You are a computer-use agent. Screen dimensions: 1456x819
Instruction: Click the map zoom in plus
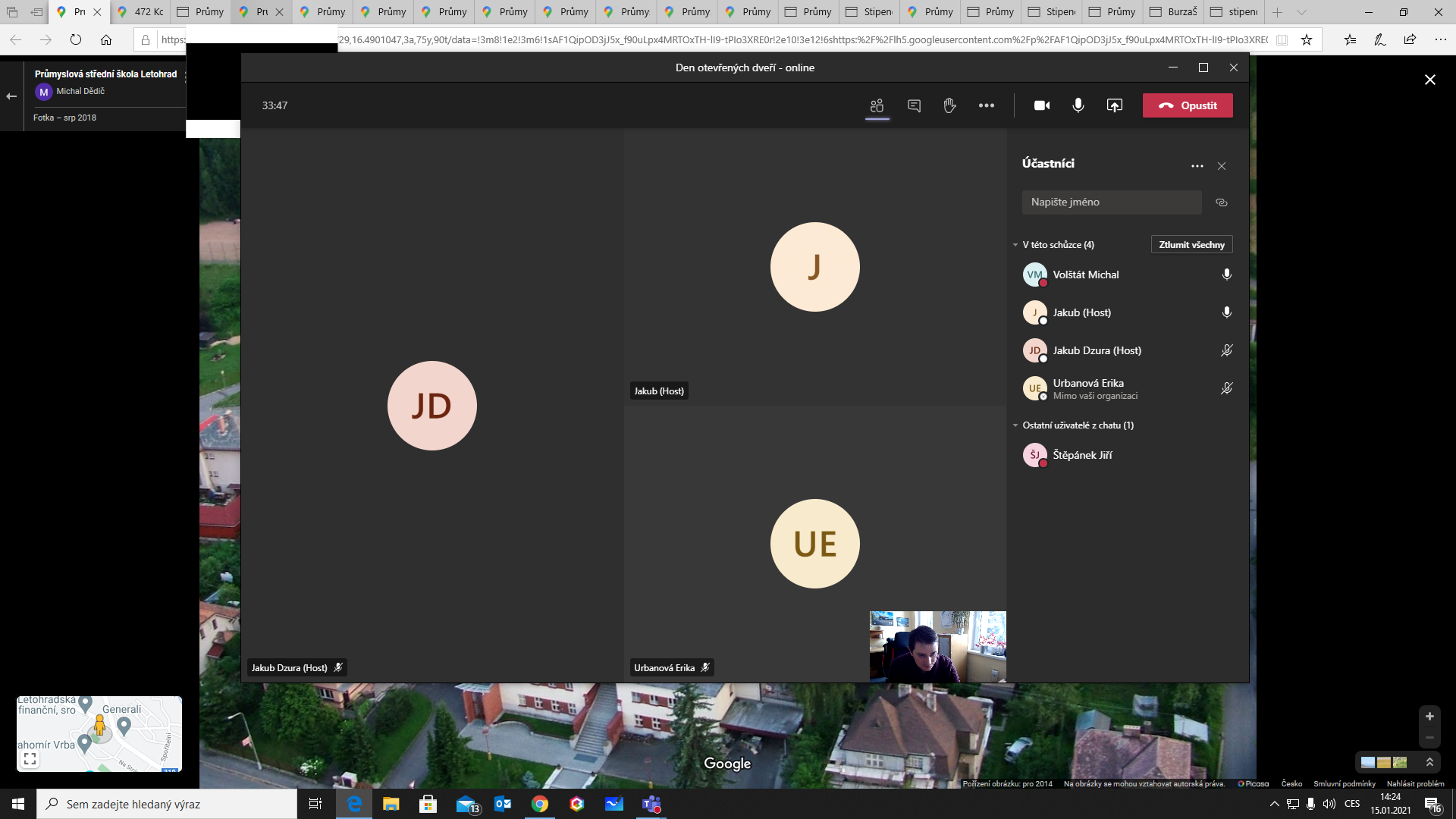tap(1429, 717)
